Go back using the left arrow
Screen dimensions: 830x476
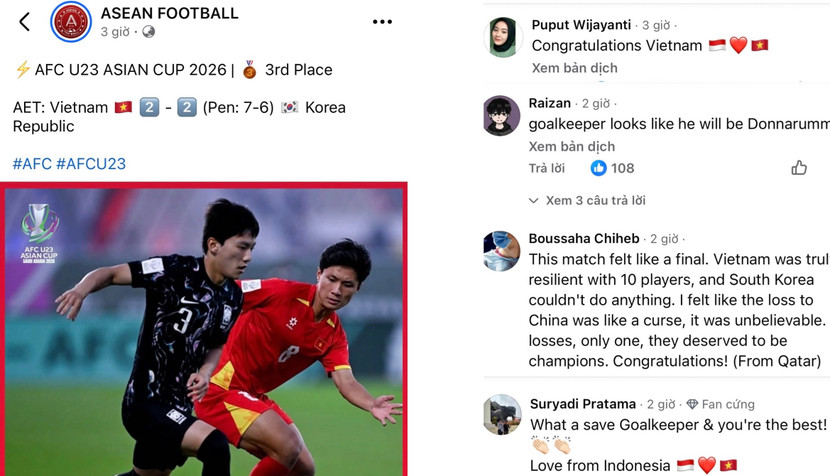(24, 22)
